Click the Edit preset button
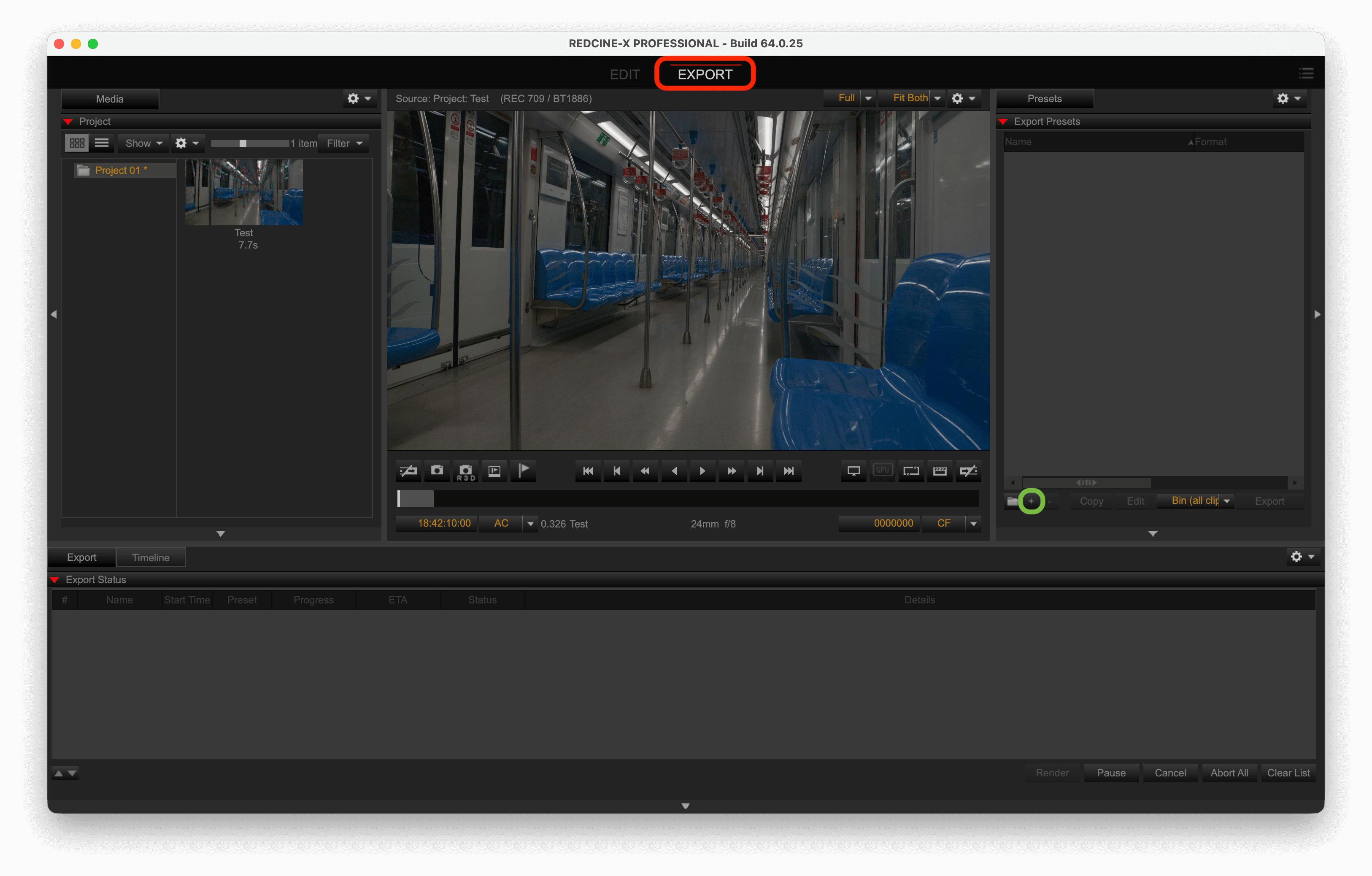 1135,501
